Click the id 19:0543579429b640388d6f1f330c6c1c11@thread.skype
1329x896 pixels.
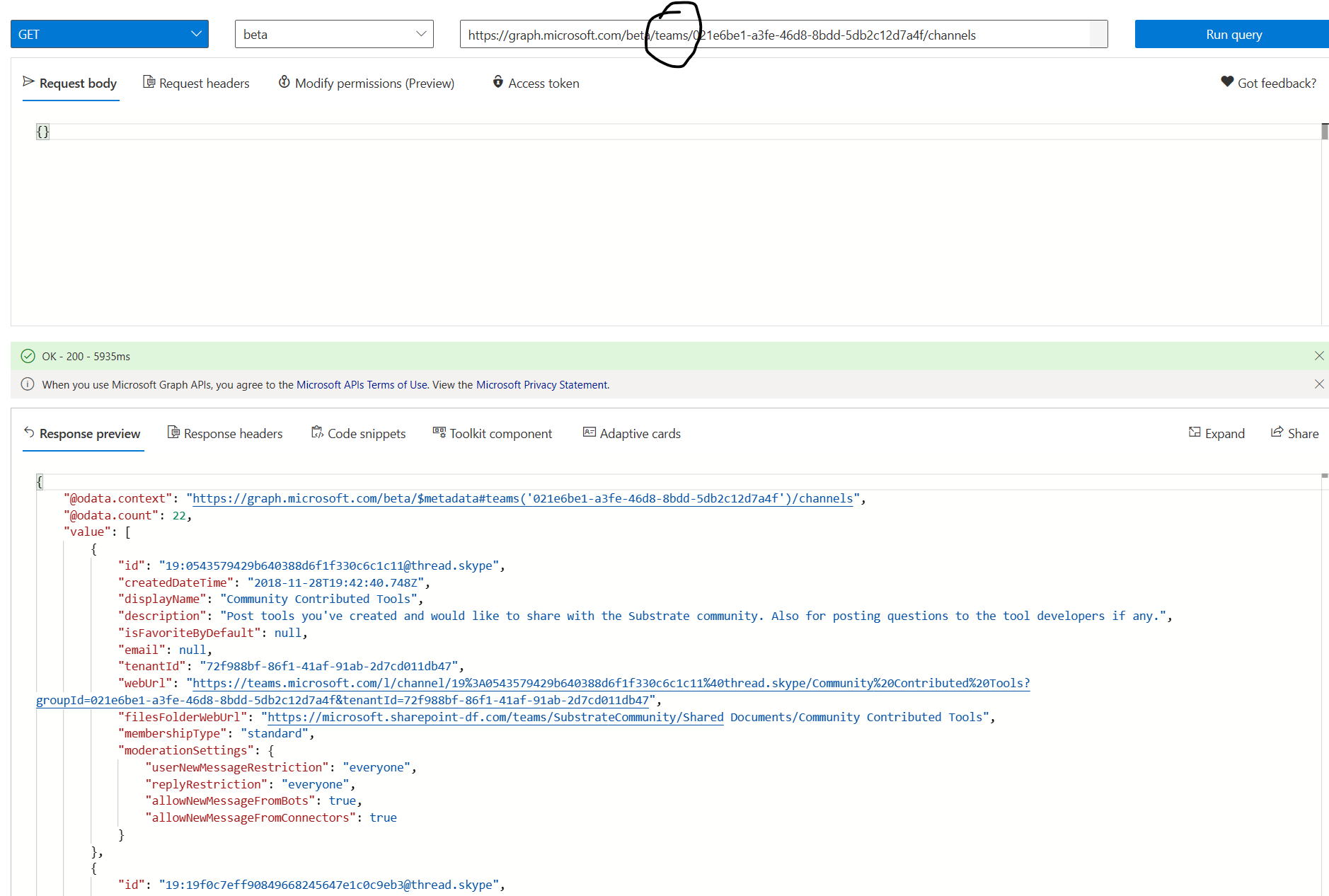(x=329, y=566)
